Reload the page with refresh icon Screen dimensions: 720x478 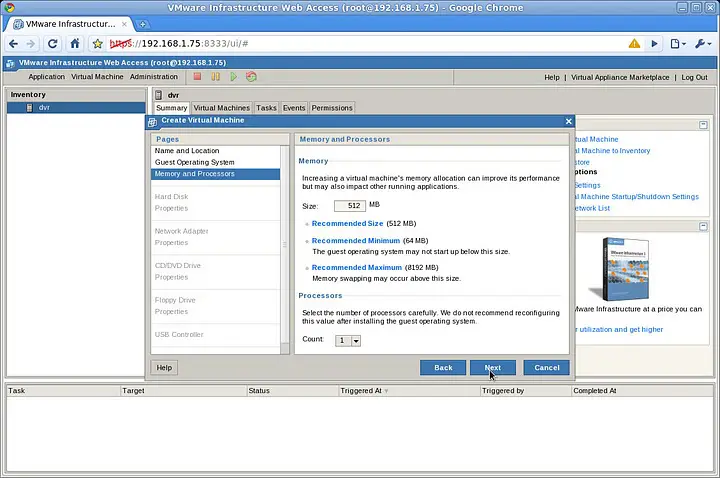click(x=52, y=44)
